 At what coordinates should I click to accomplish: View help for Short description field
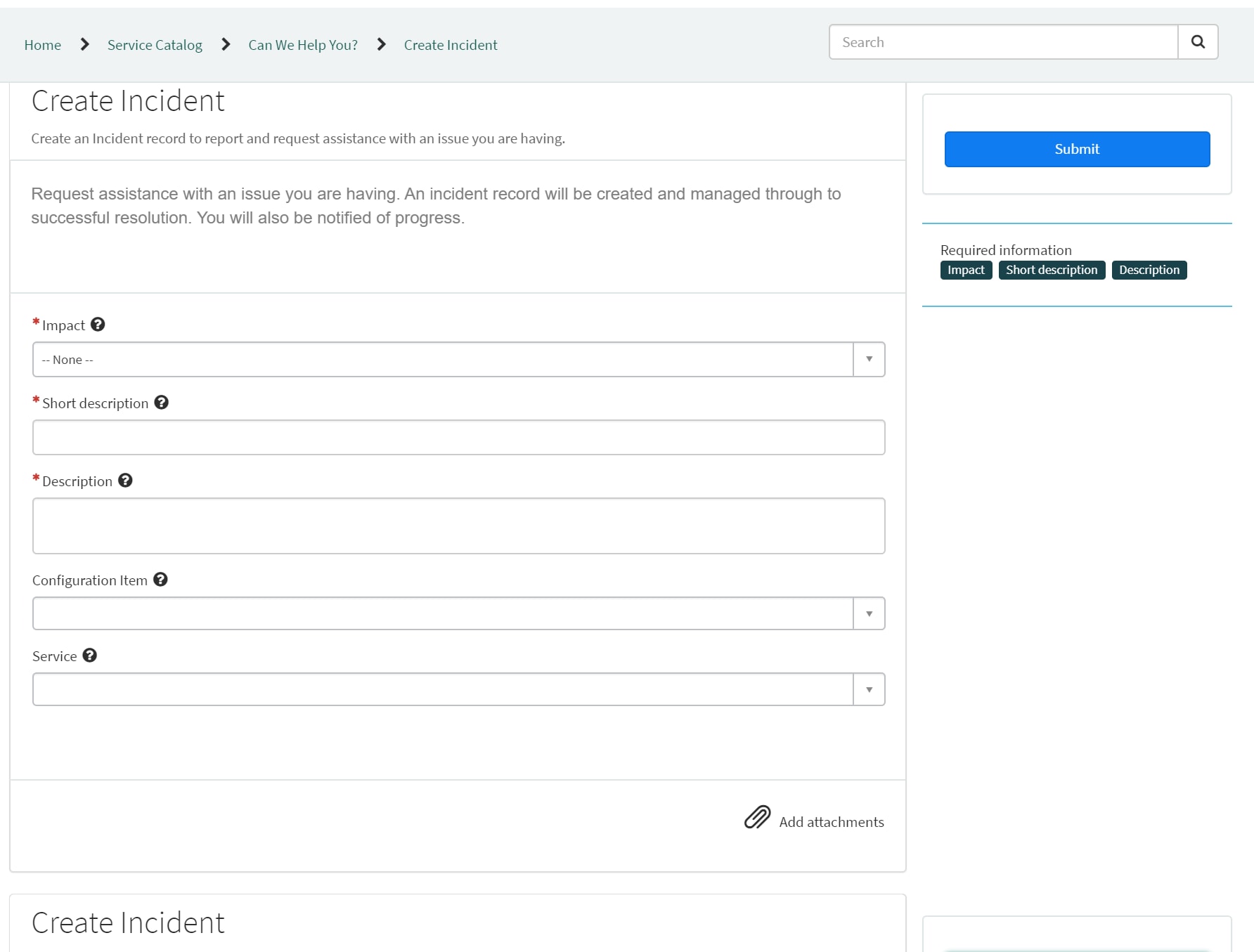pos(161,402)
